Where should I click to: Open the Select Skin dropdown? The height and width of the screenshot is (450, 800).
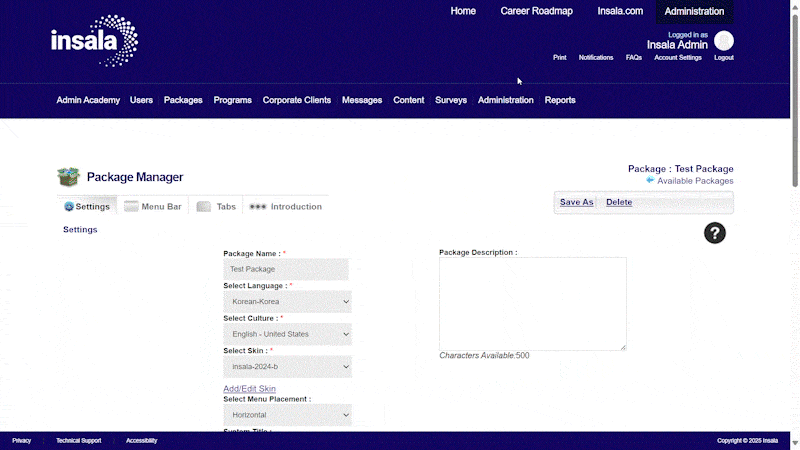point(287,367)
